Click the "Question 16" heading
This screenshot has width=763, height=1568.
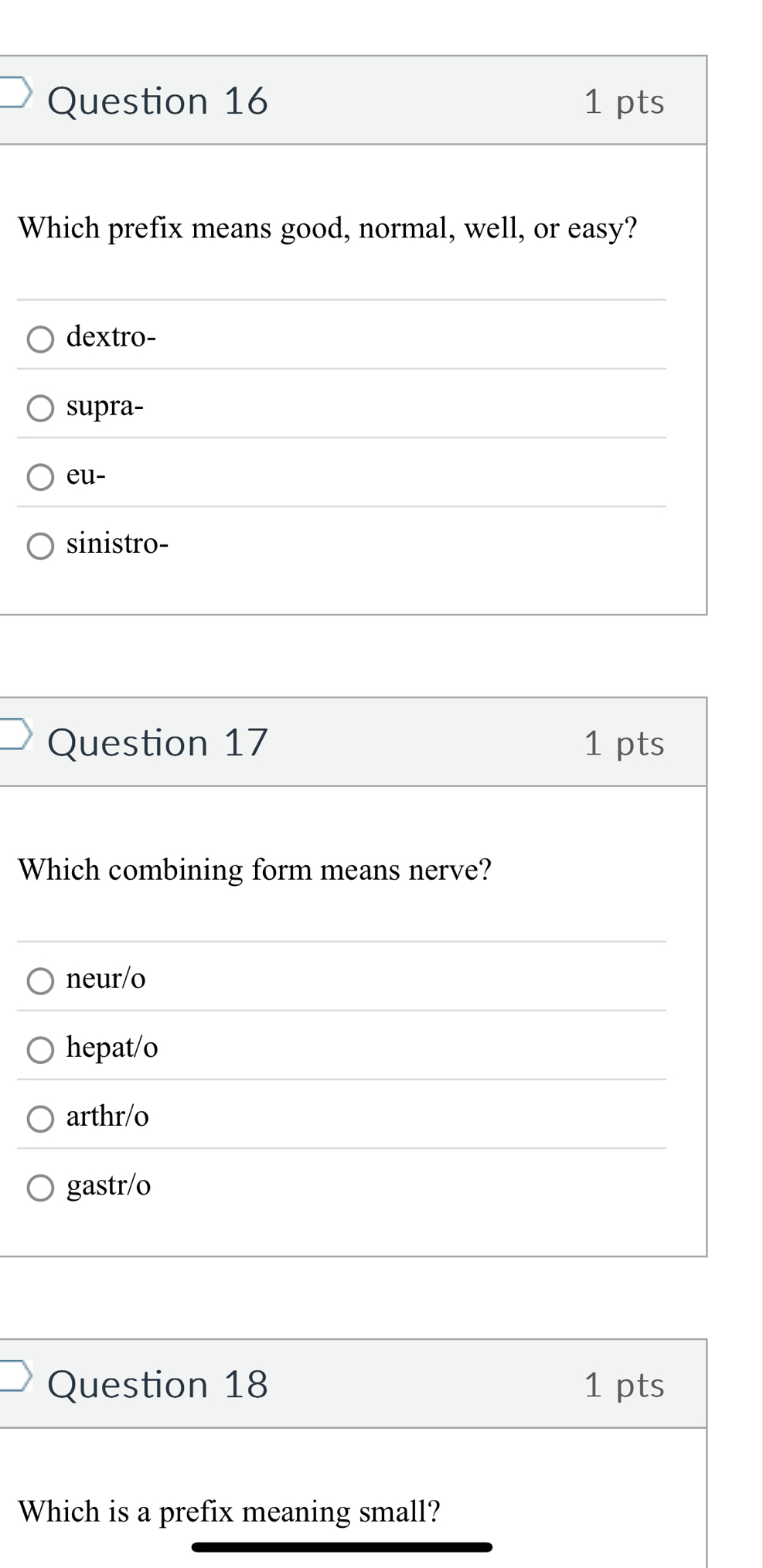click(x=158, y=101)
